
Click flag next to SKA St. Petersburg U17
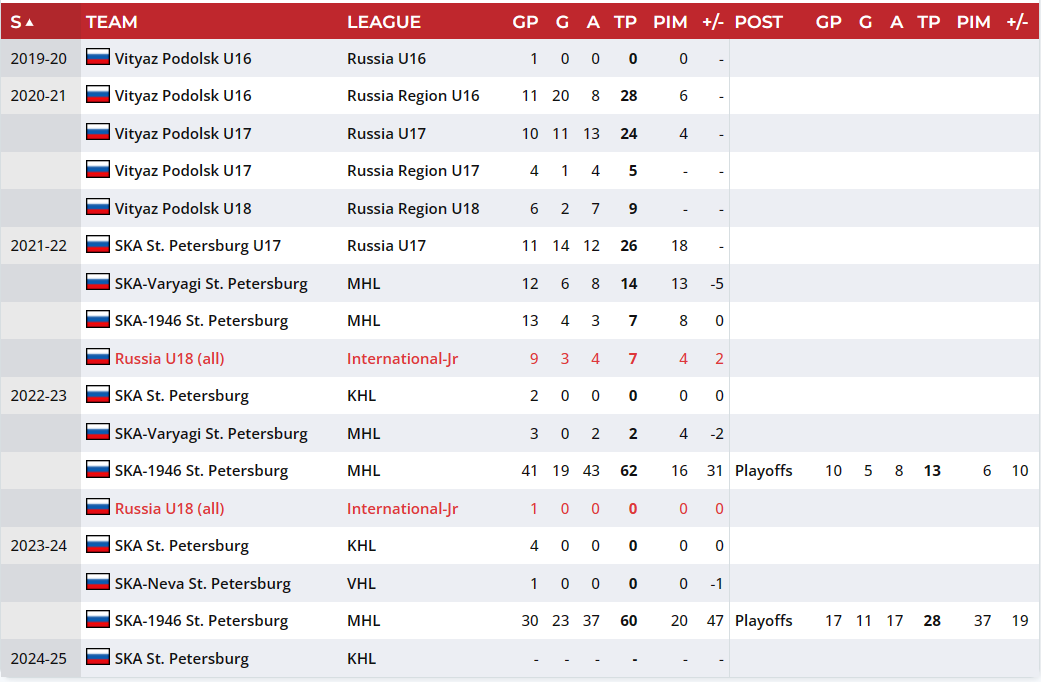point(98,244)
